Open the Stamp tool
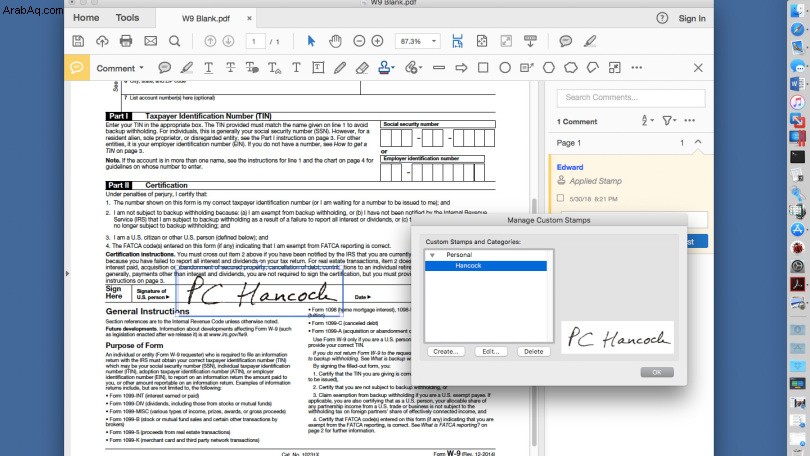Viewport: 810px width, 456px height. point(384,68)
